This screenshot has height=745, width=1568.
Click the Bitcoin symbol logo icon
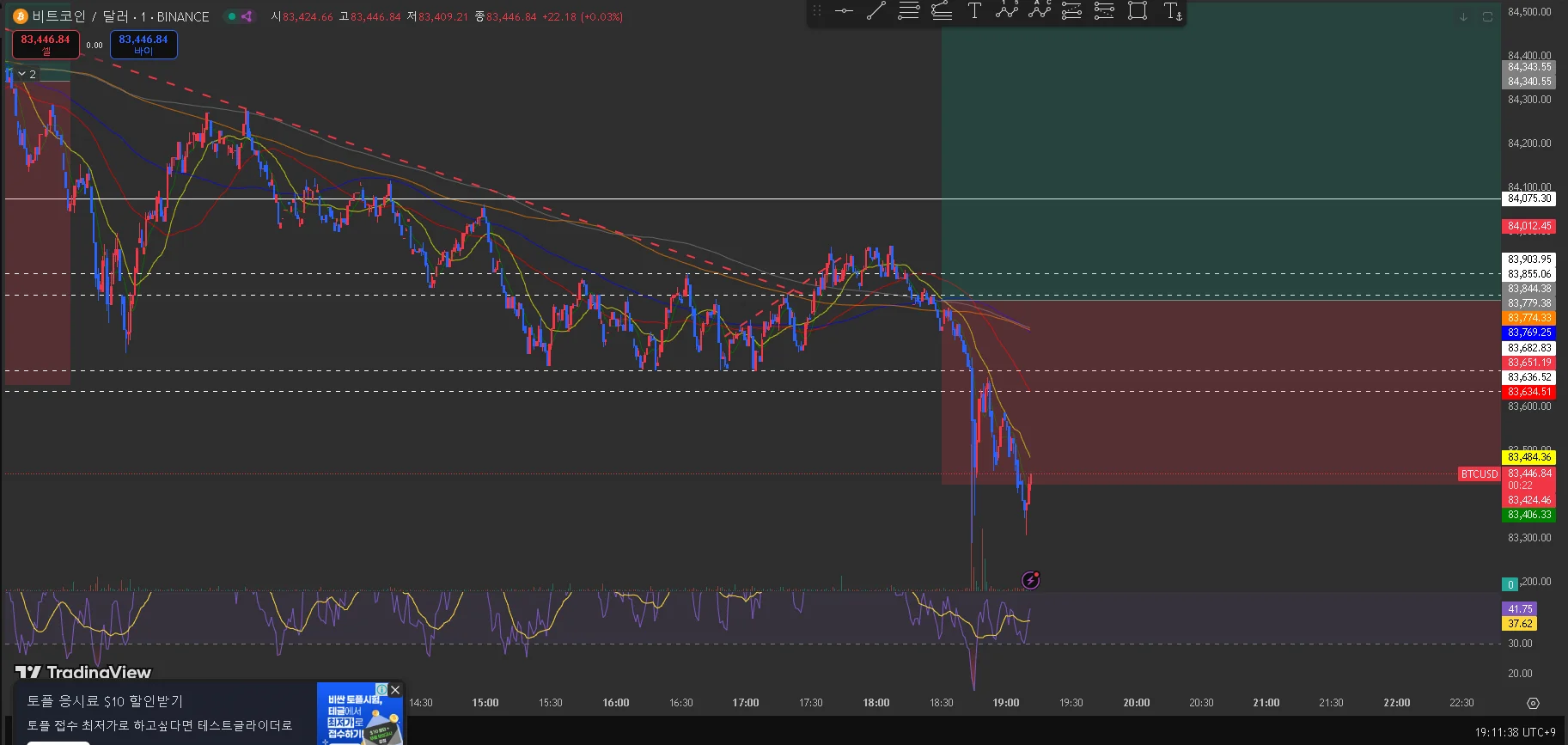20,16
